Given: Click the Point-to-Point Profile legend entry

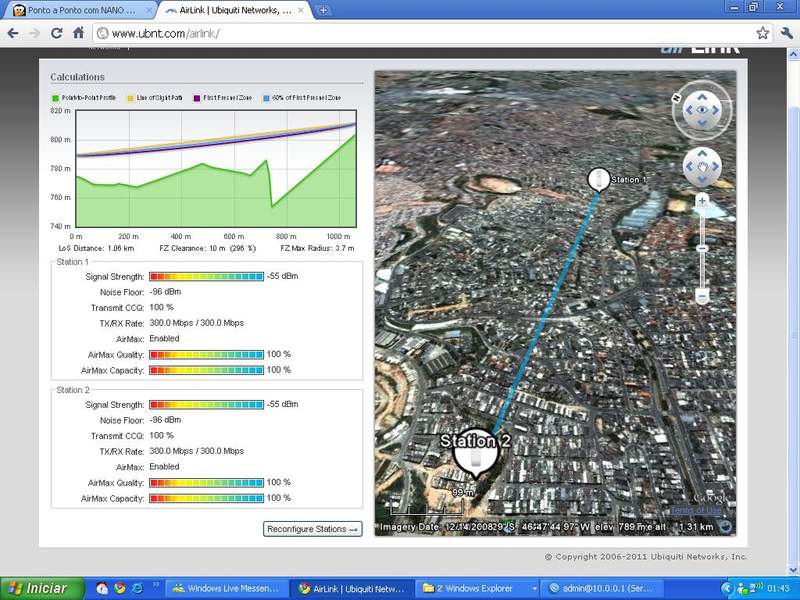Looking at the screenshot, I should 84,98.
